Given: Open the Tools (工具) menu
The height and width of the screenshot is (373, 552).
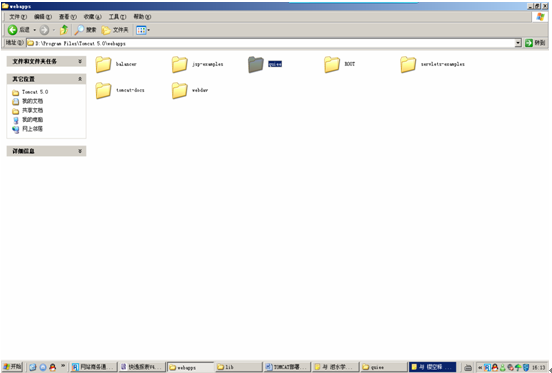Looking at the screenshot, I should [117, 17].
